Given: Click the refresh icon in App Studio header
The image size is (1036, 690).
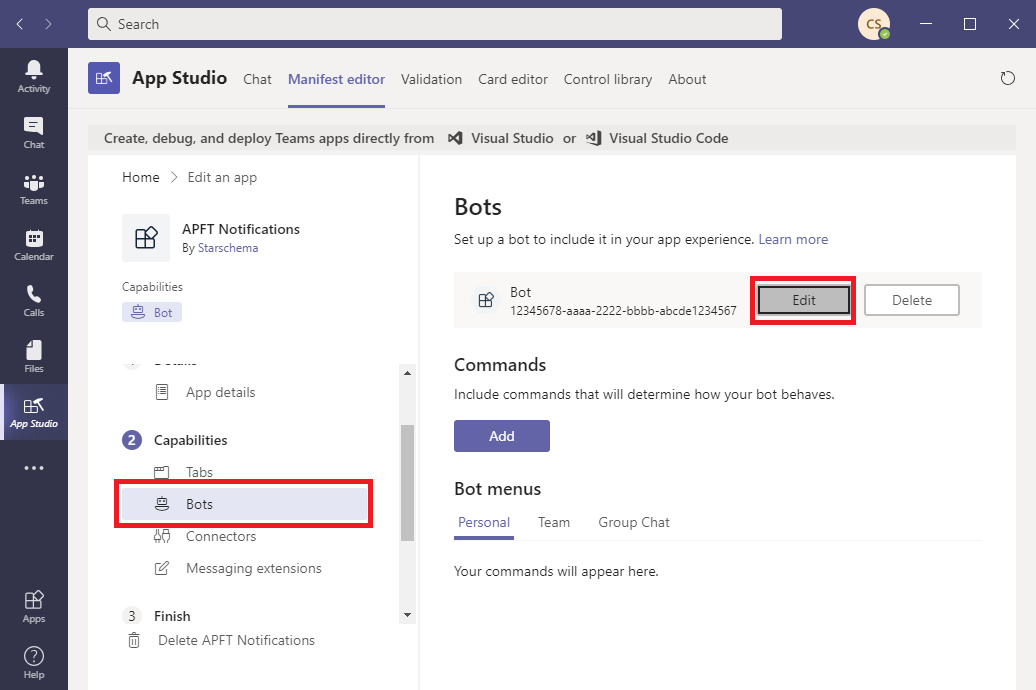Looking at the screenshot, I should click(x=1007, y=79).
